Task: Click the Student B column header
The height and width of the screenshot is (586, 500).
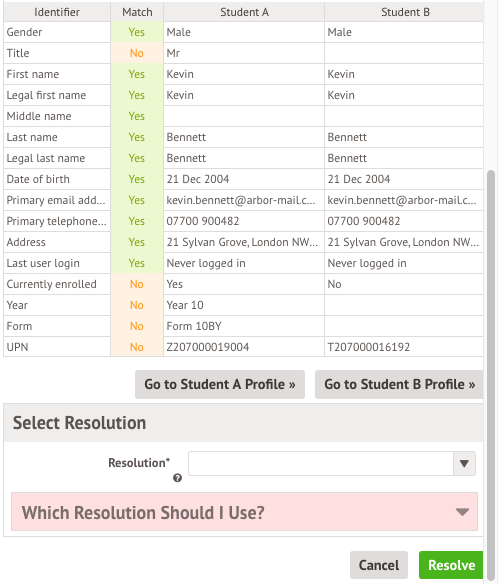Action: (404, 12)
